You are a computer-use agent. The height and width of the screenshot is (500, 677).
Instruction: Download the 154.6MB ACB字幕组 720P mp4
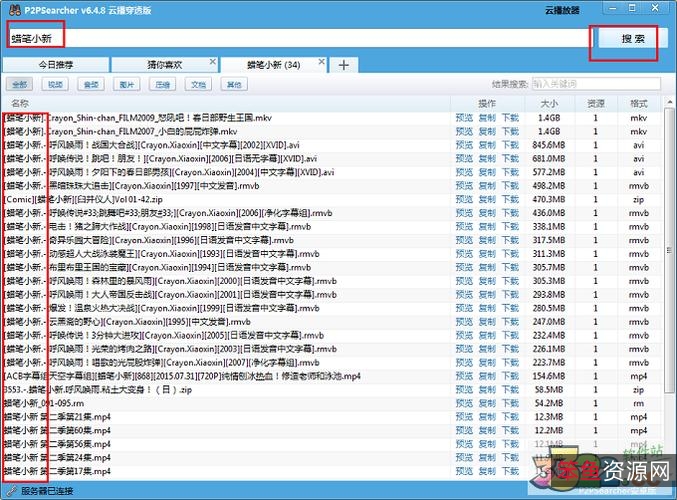coord(510,376)
